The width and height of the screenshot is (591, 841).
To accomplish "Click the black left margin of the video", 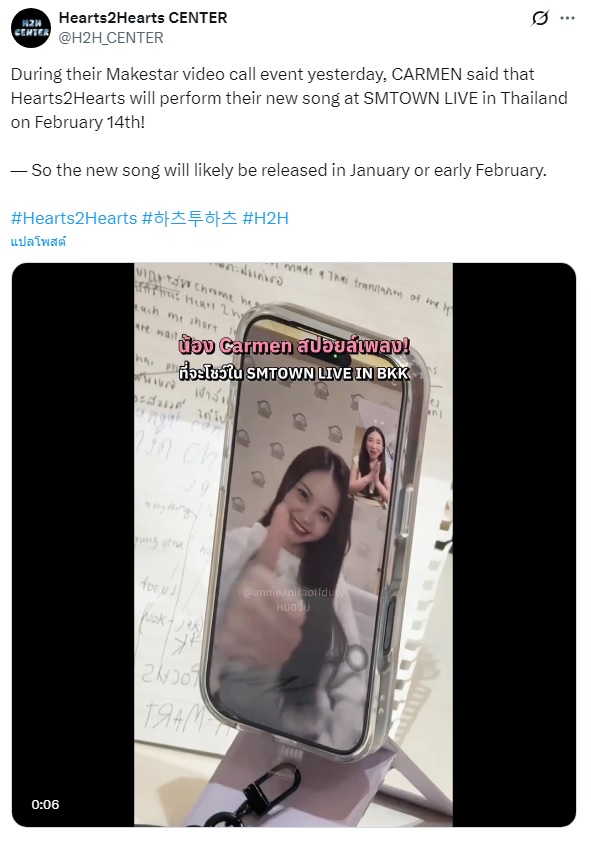I will 73,544.
